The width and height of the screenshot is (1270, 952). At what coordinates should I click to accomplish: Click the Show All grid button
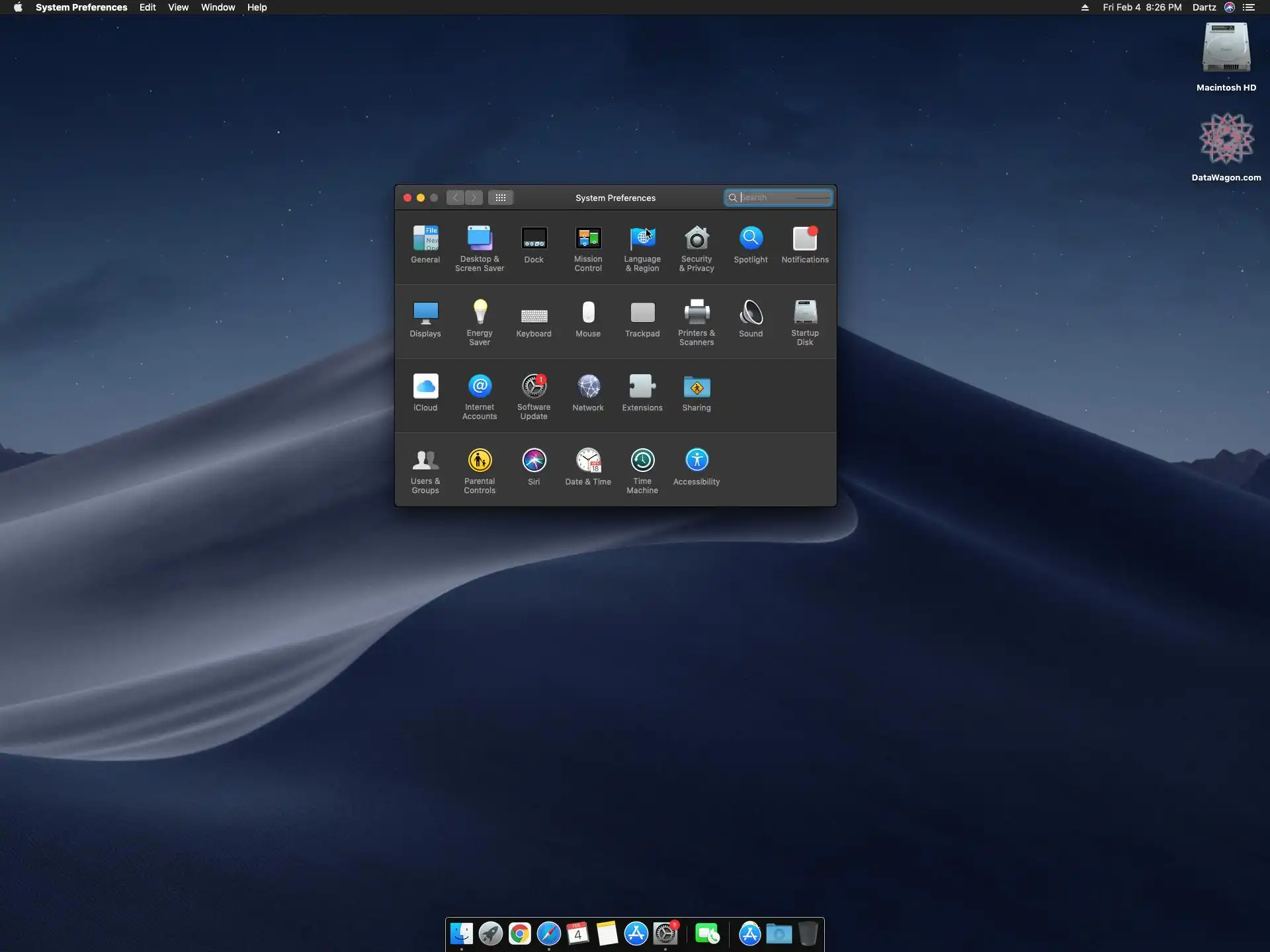point(501,198)
